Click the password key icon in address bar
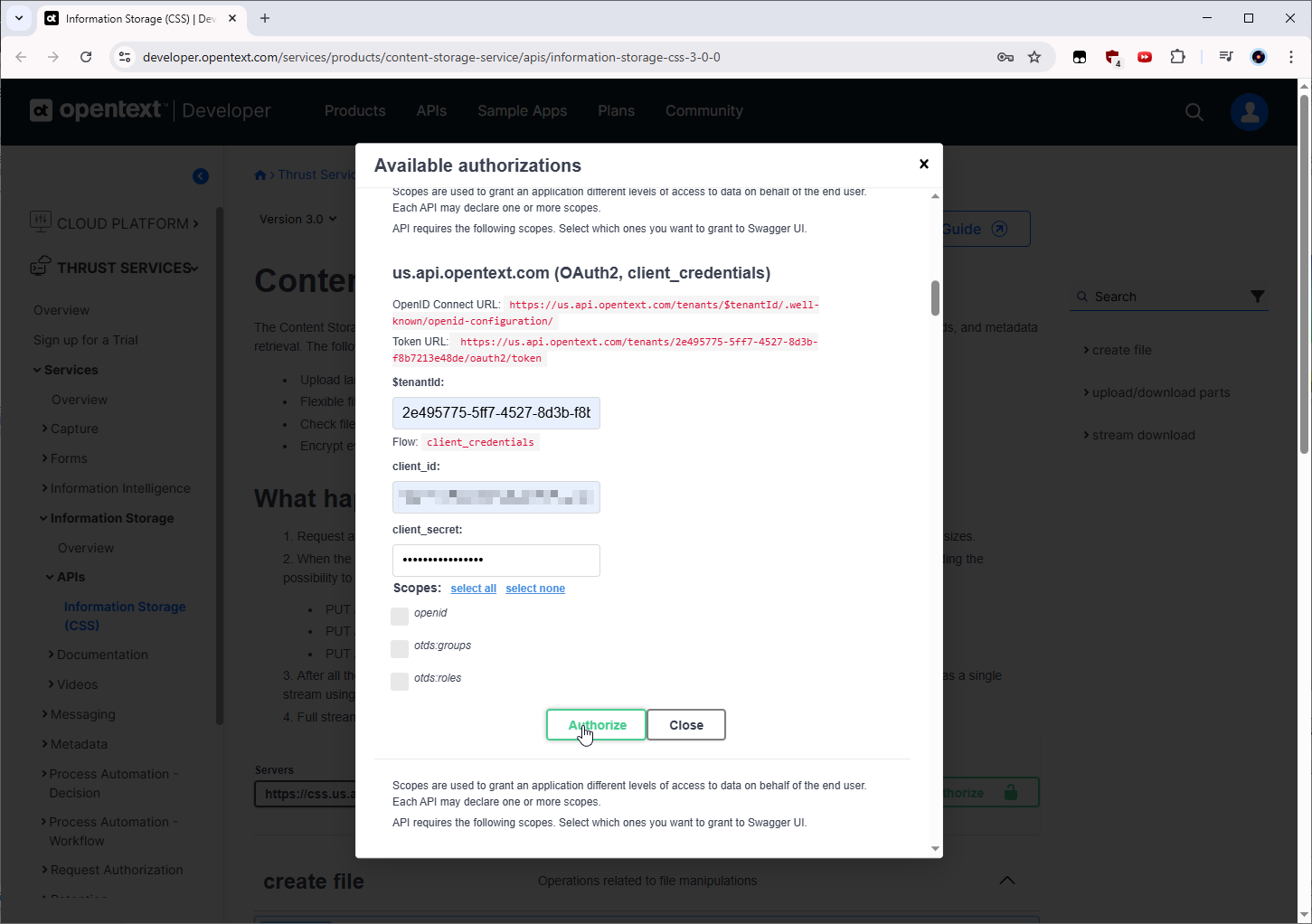This screenshot has height=924, width=1312. 1005,57
